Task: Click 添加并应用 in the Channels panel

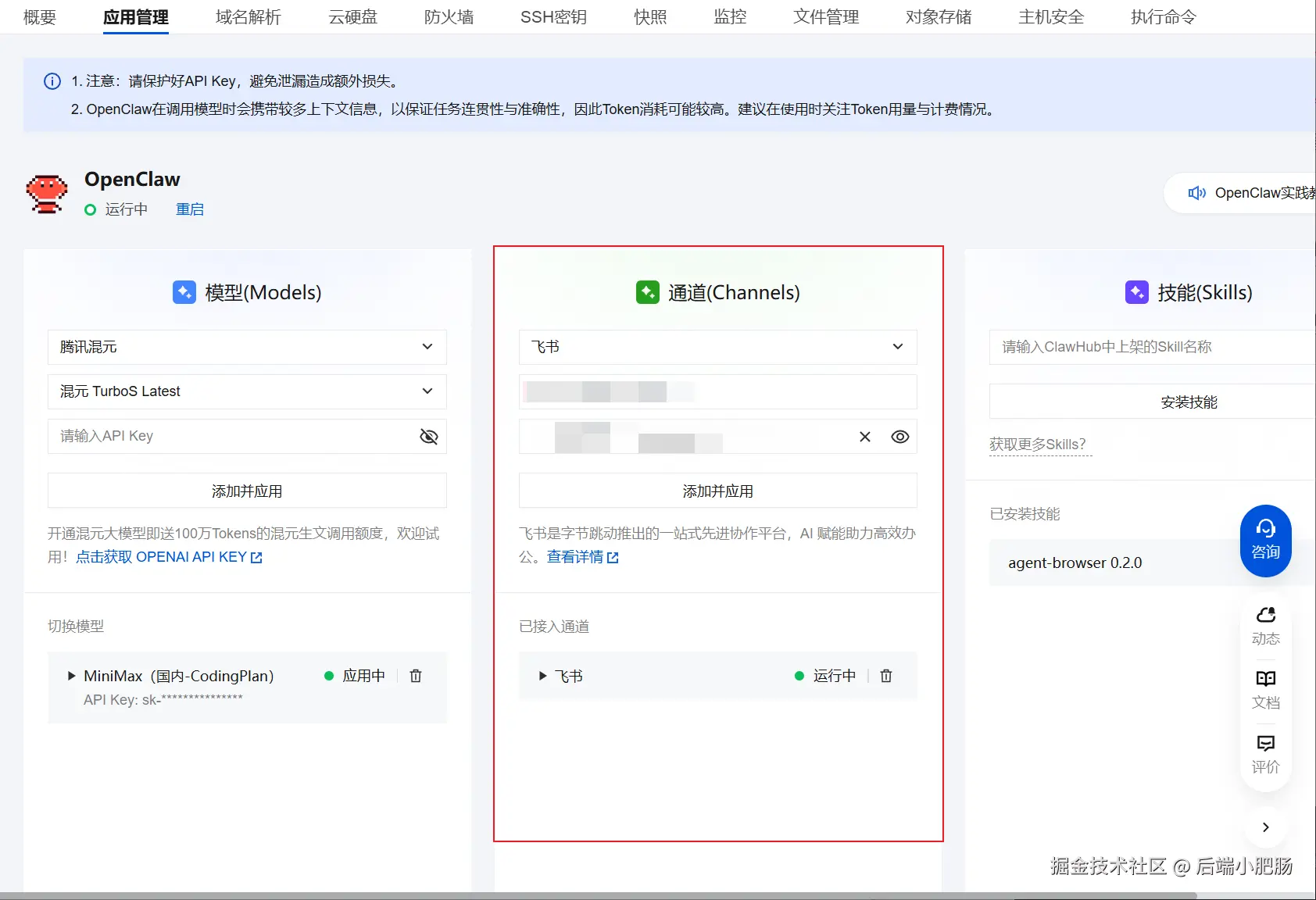Action: [718, 491]
